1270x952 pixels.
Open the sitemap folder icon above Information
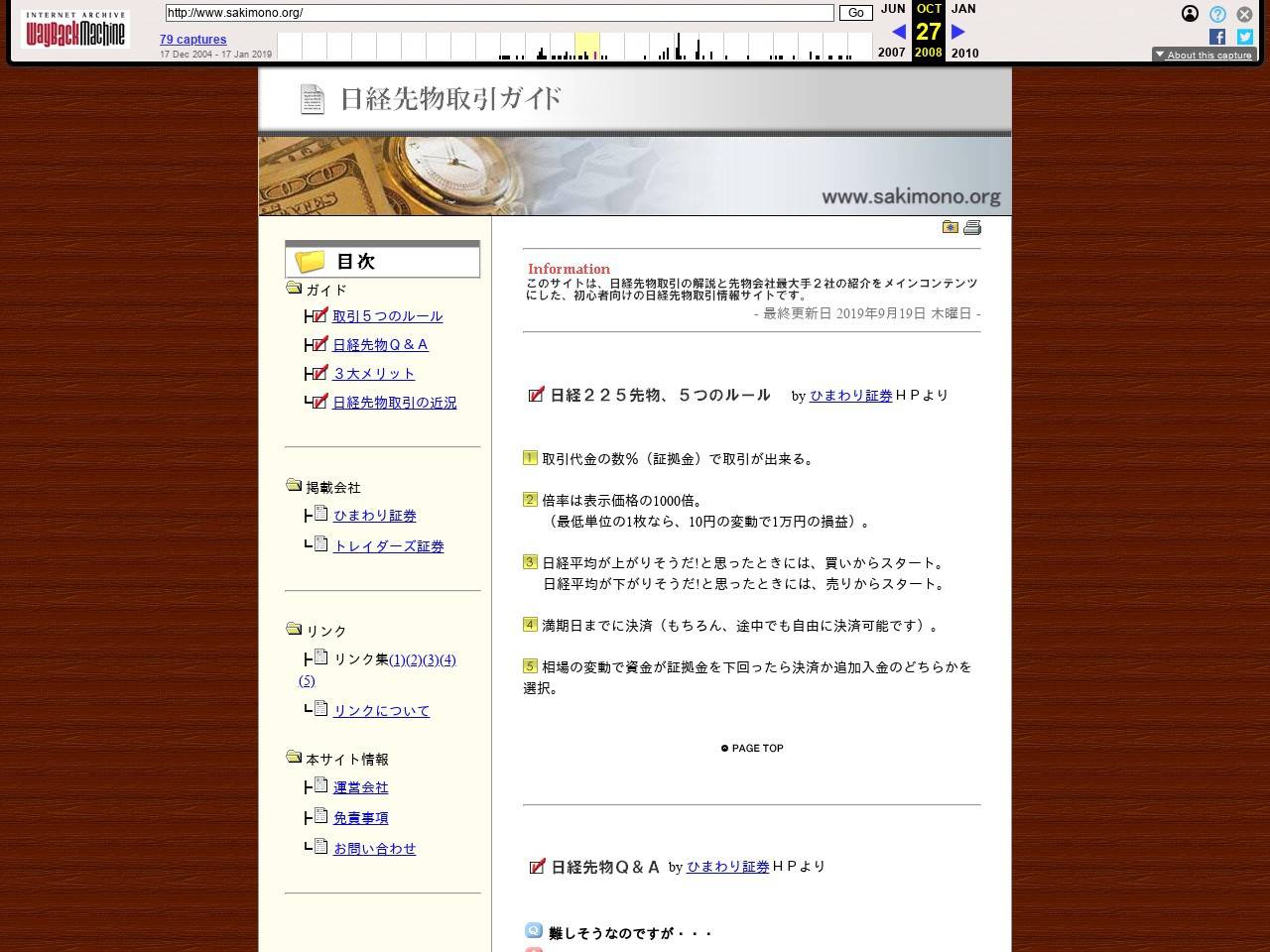click(950, 227)
